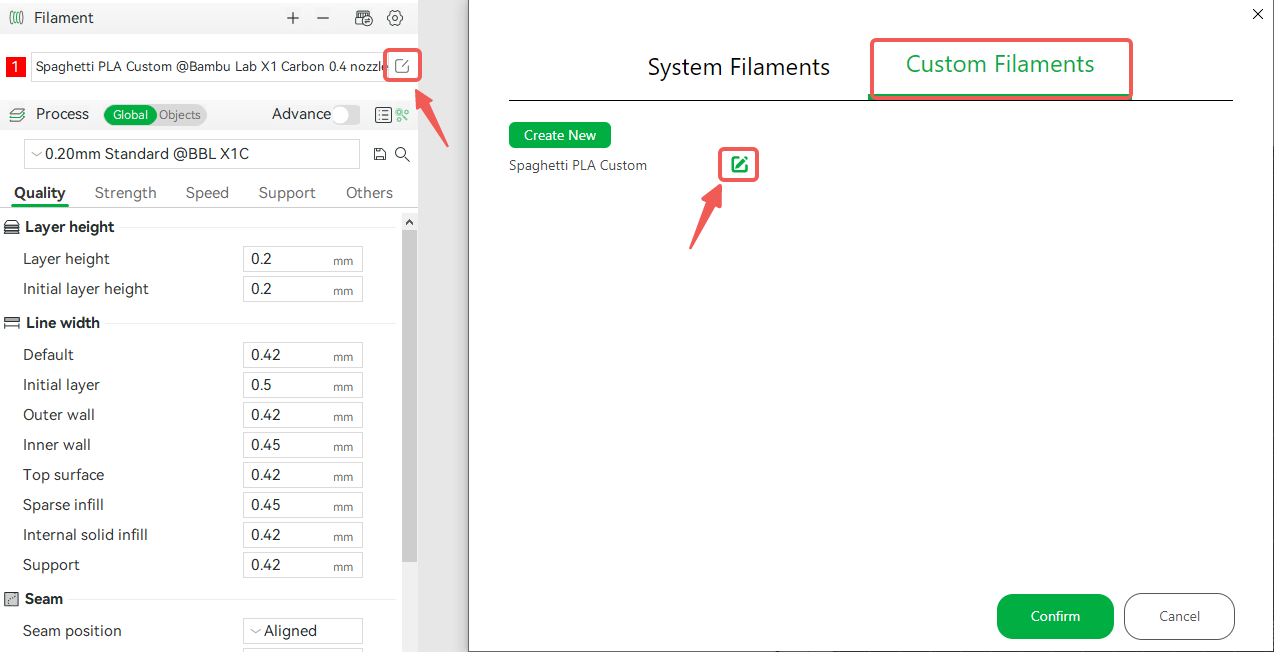Open process settings list comparison icon
Image resolution: width=1274 pixels, height=652 pixels.
383,115
